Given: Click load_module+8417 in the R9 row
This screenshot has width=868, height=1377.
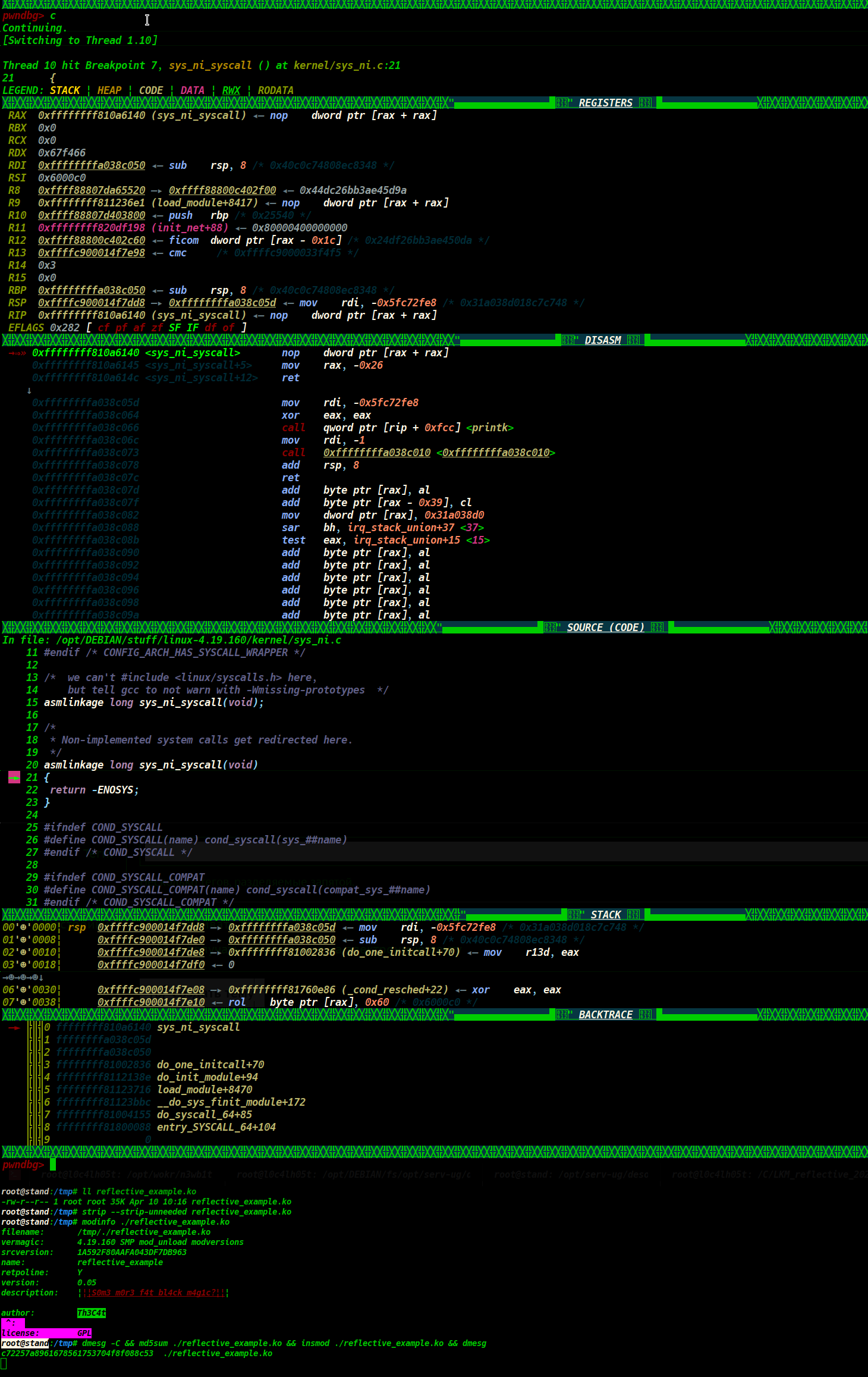Looking at the screenshot, I should [205, 203].
